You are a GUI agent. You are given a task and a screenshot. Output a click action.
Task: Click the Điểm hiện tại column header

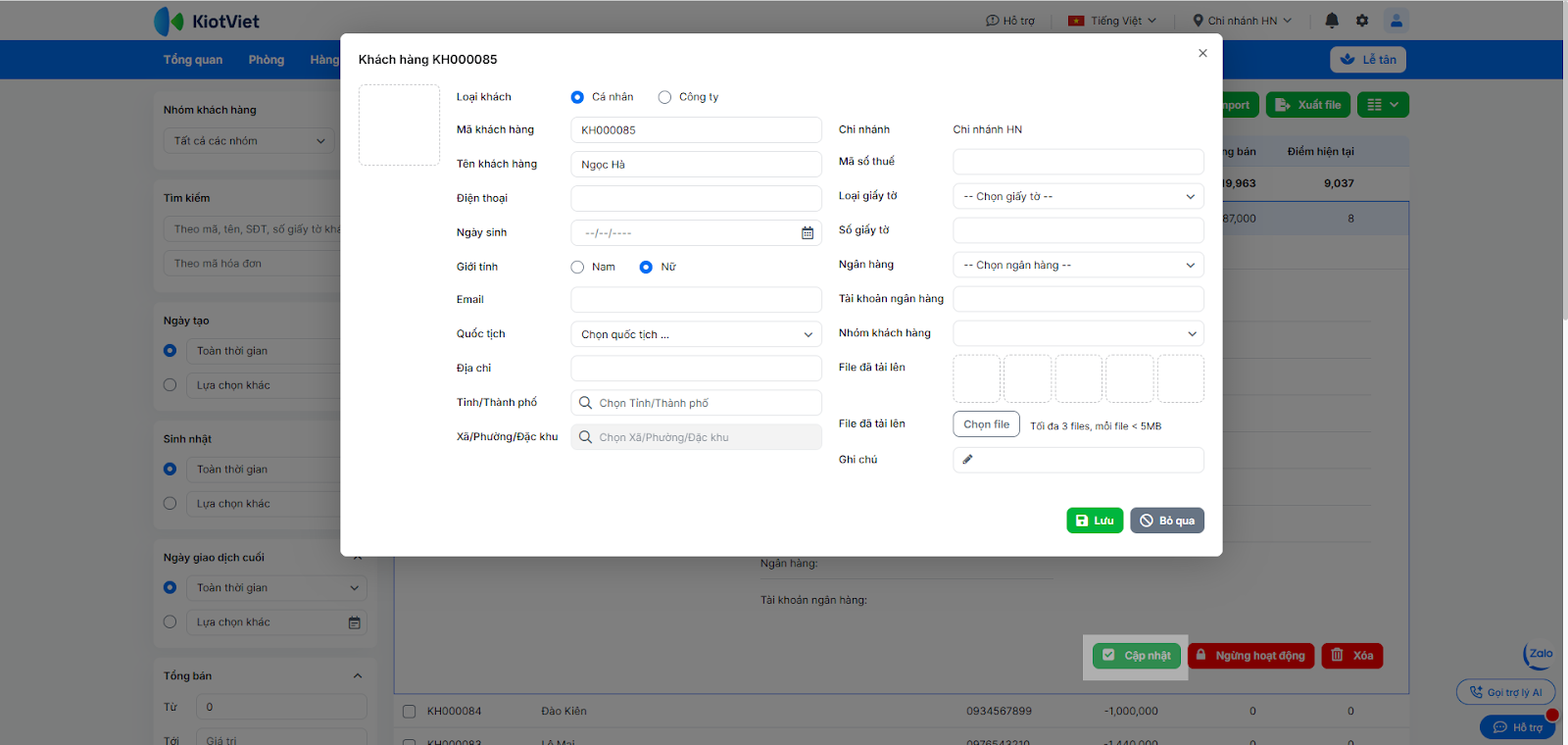click(x=1320, y=152)
